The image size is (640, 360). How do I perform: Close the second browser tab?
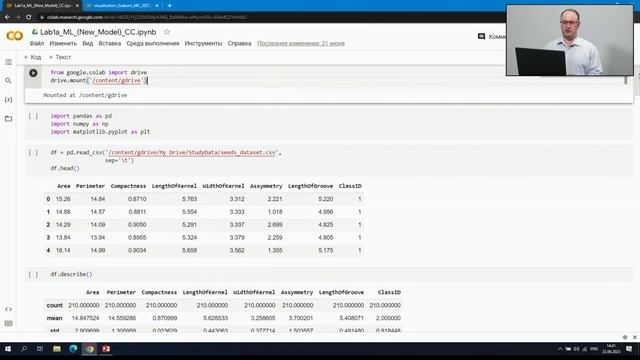(157, 6)
